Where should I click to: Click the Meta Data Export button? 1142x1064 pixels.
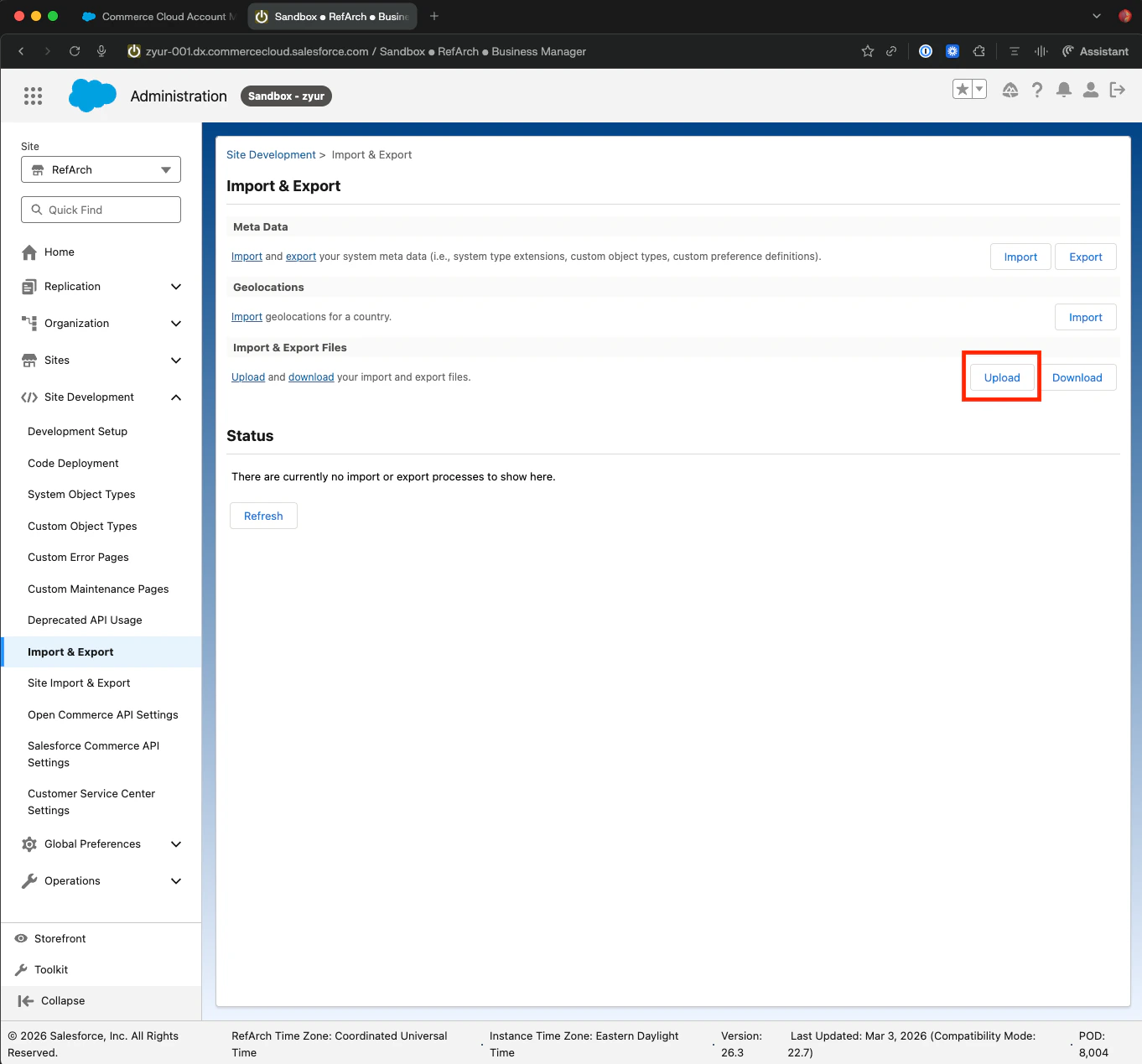click(x=1086, y=257)
